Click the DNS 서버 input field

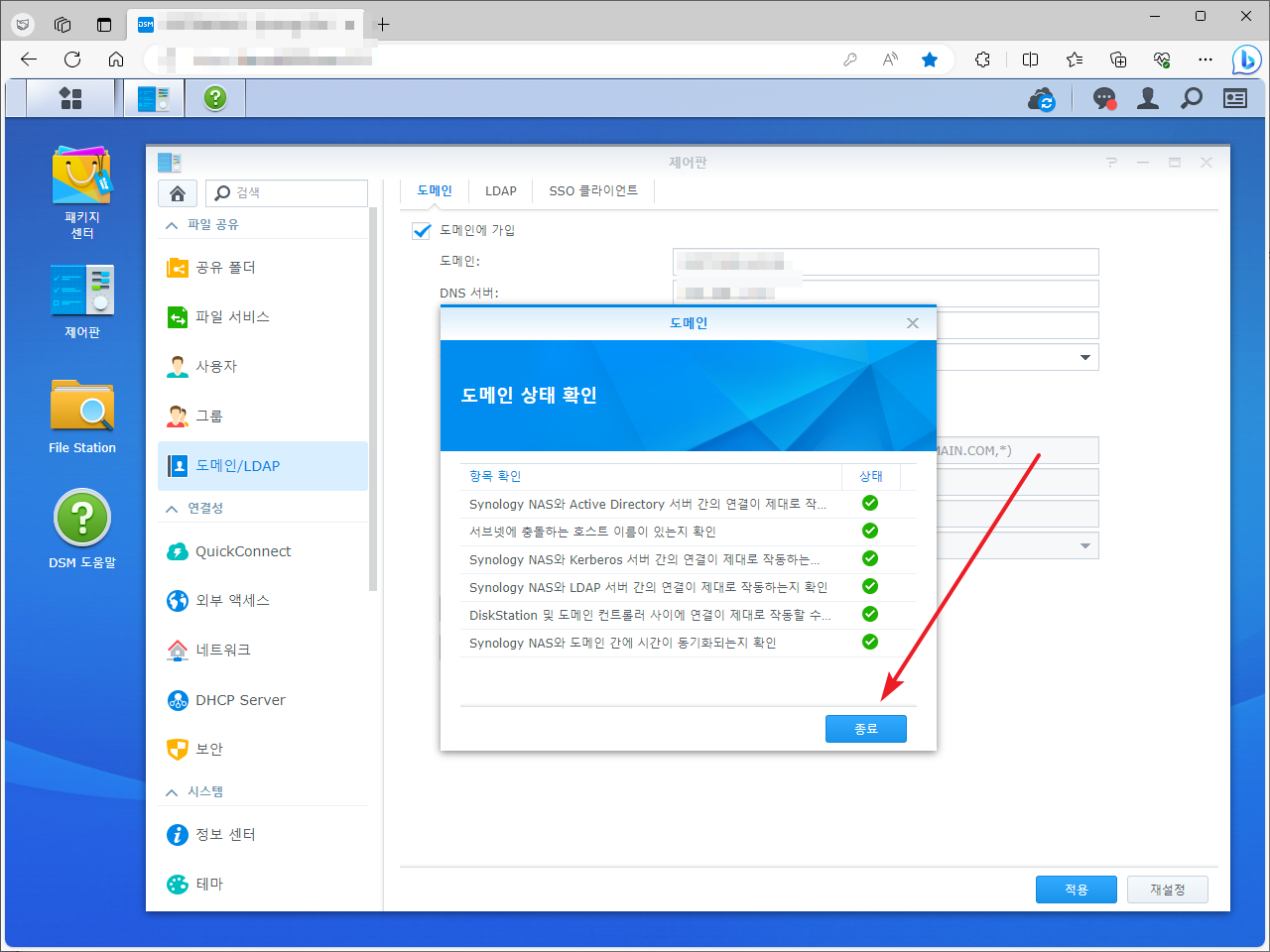886,294
